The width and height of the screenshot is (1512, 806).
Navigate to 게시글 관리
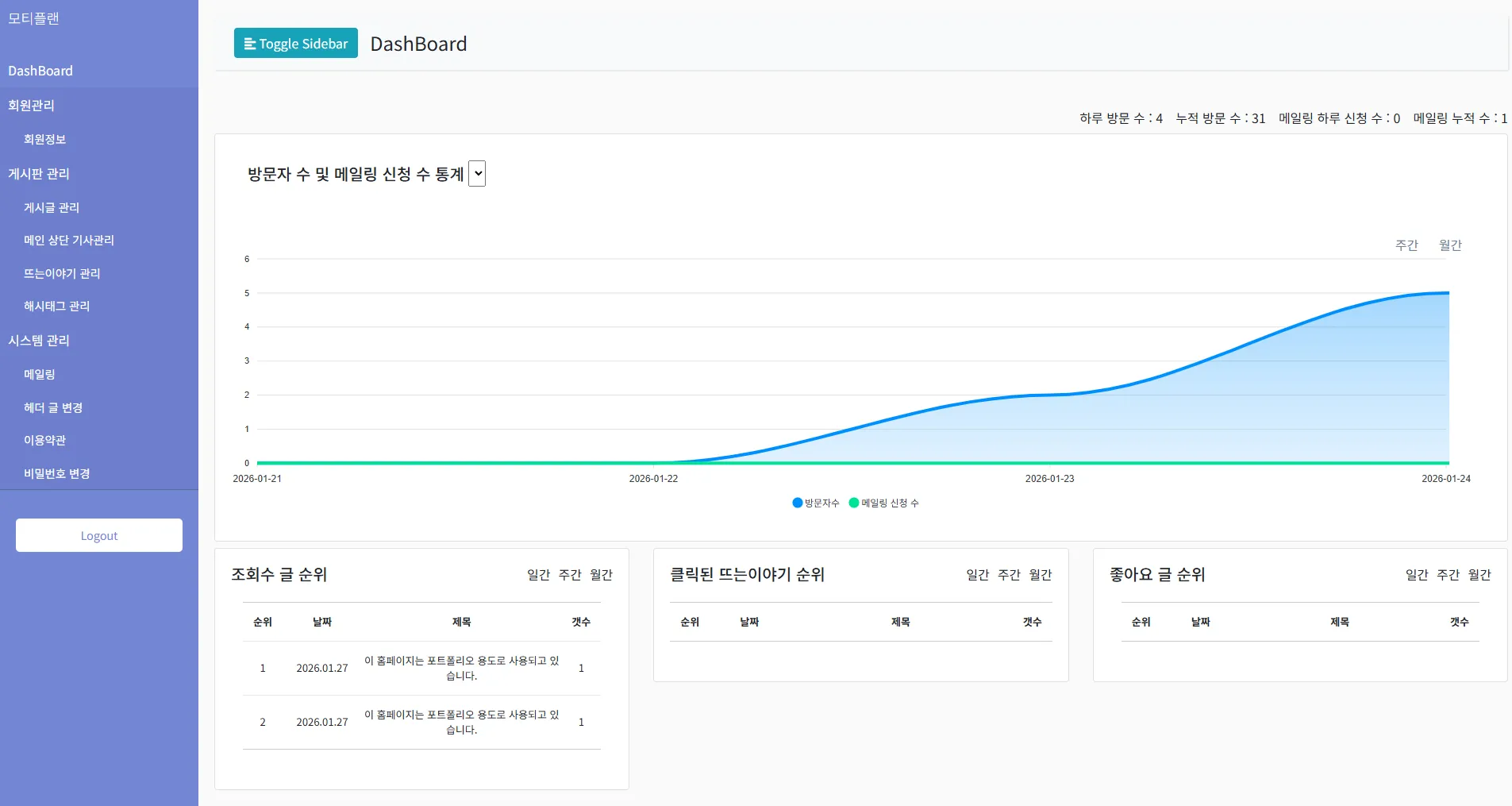(51, 207)
